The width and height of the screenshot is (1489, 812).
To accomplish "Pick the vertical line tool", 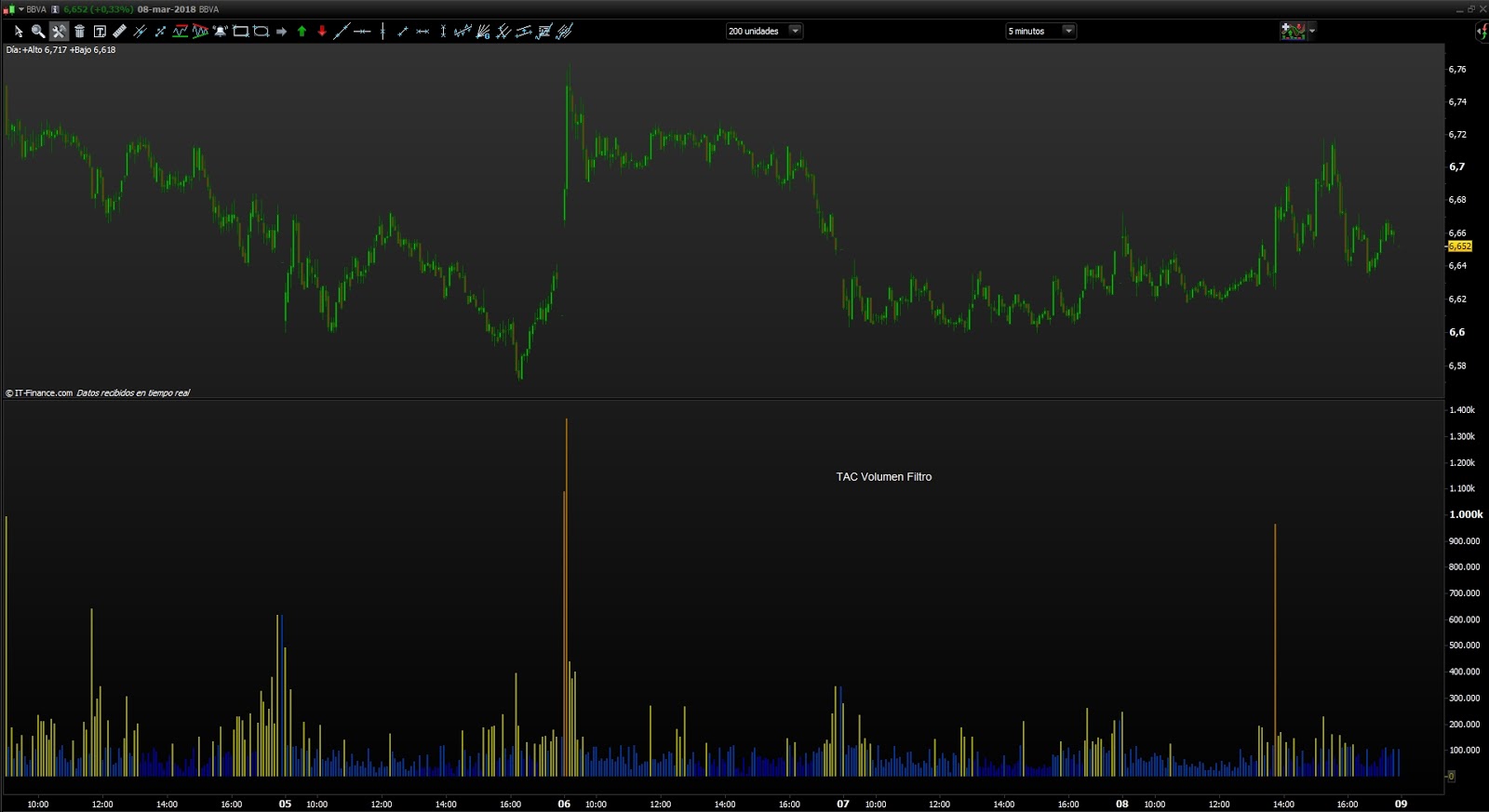I will pyautogui.click(x=382, y=32).
